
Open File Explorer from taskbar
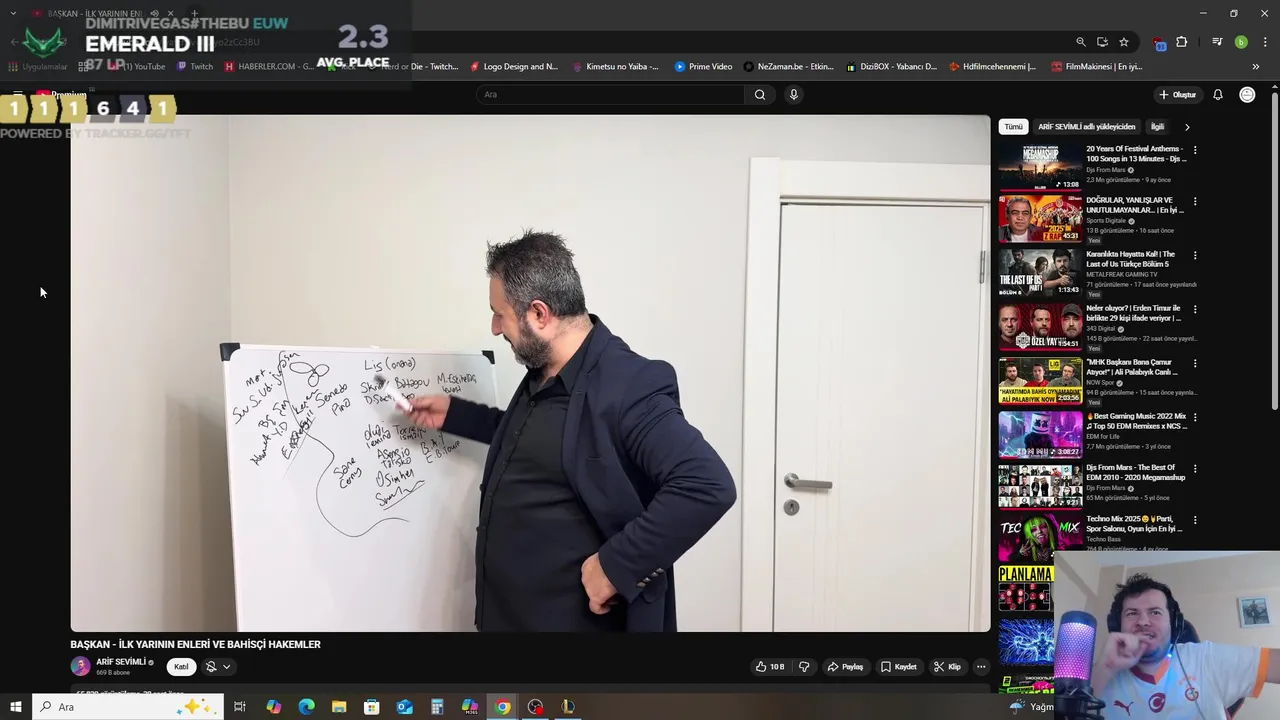(x=339, y=707)
